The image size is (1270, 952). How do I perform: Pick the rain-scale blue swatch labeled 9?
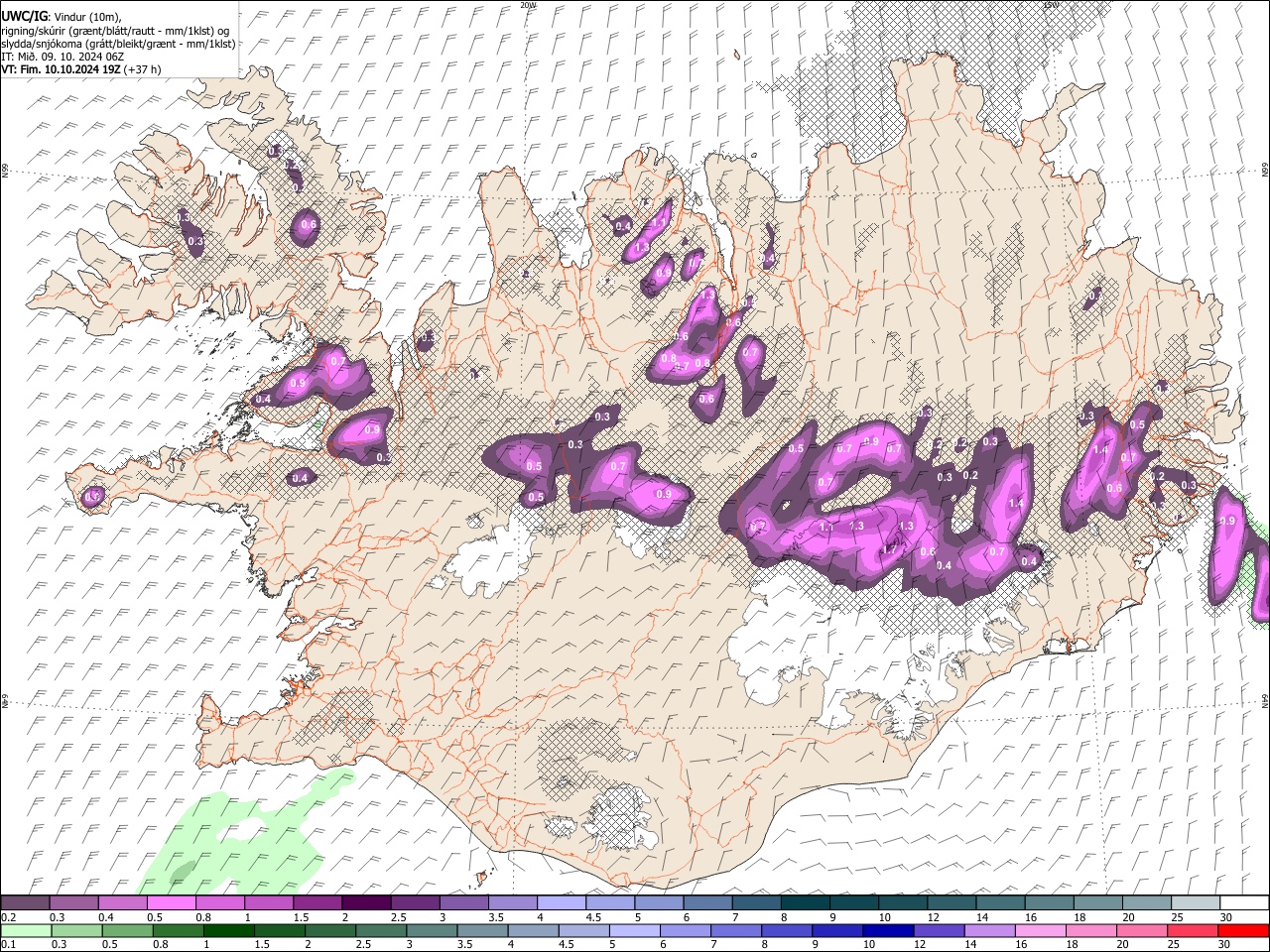838,931
